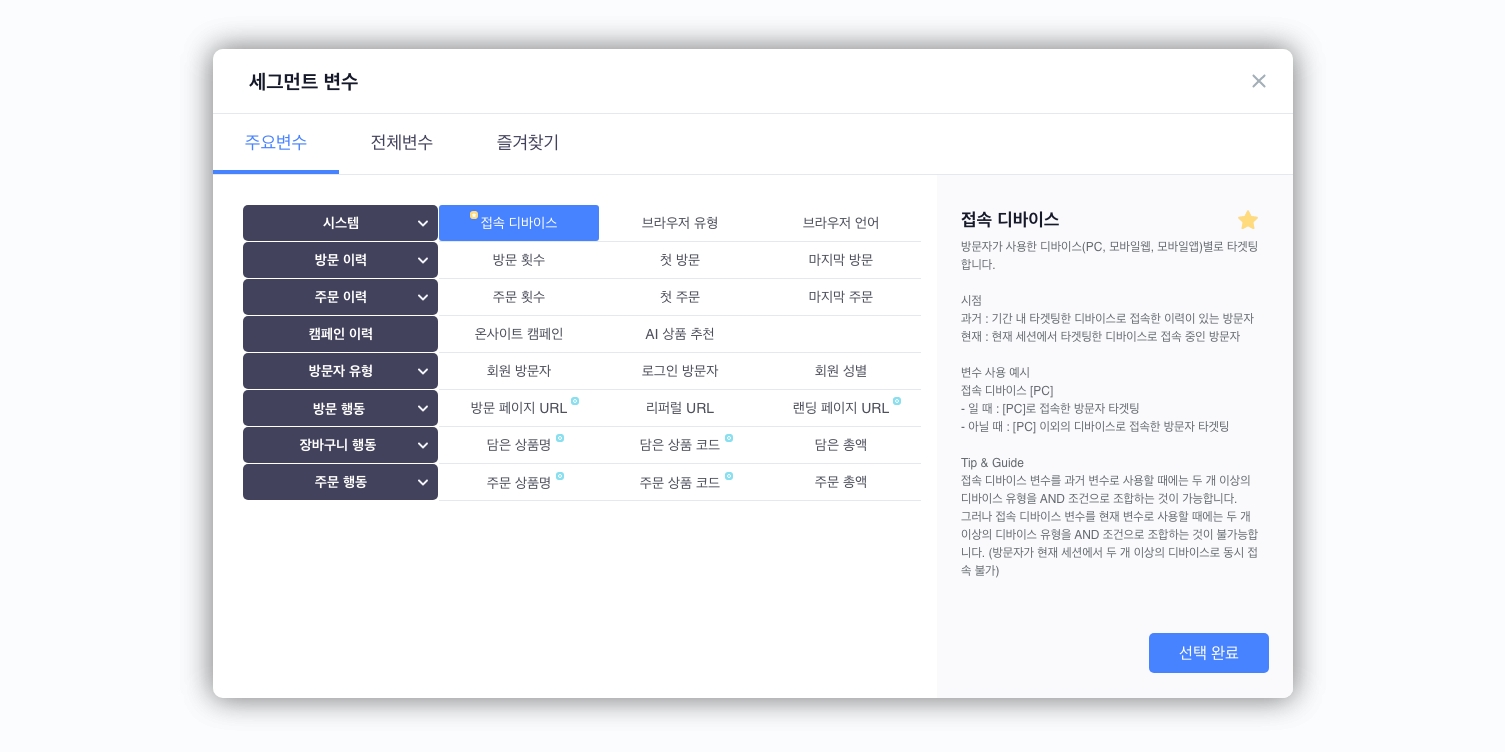Click the 캠페인 이력 category header
Viewport: 1505px width, 752px height.
tap(340, 334)
